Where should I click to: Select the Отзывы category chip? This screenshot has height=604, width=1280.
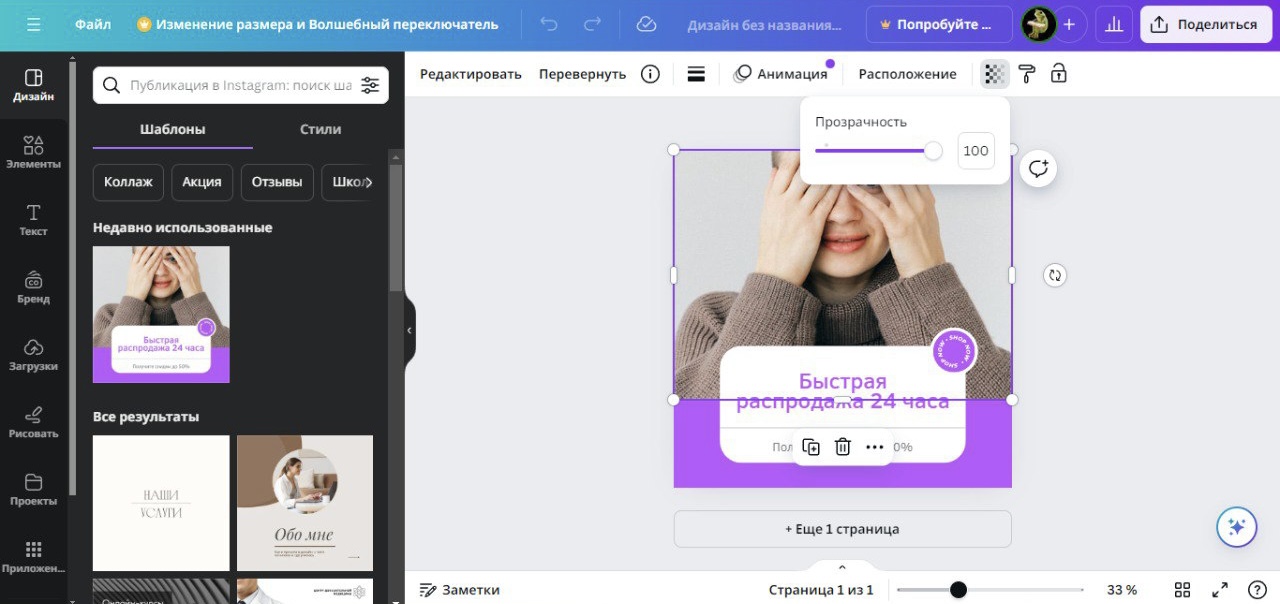tap(277, 182)
